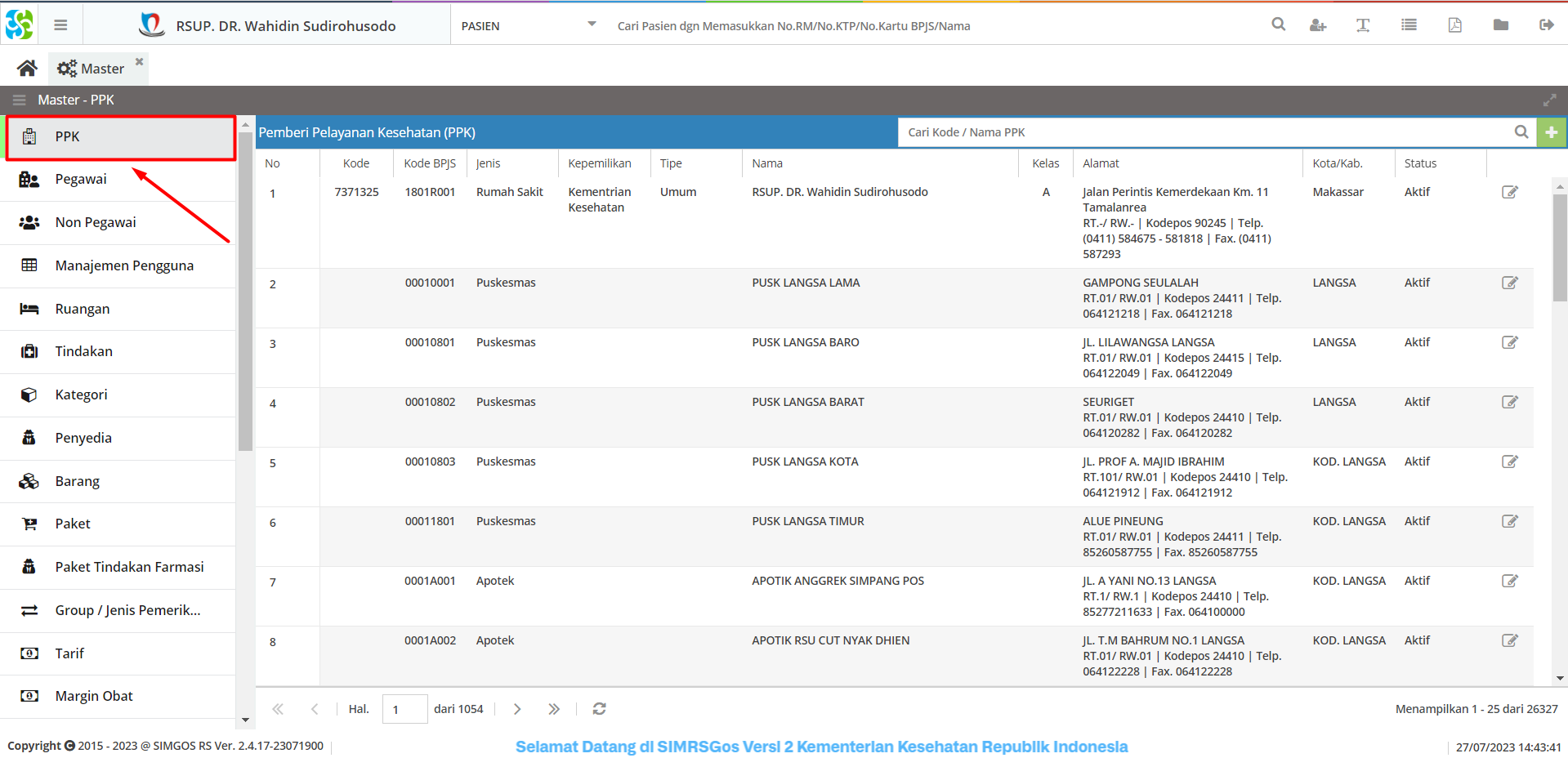Open the Manajemen Pengguna menu item
This screenshot has height=758, width=1568.
124,265
